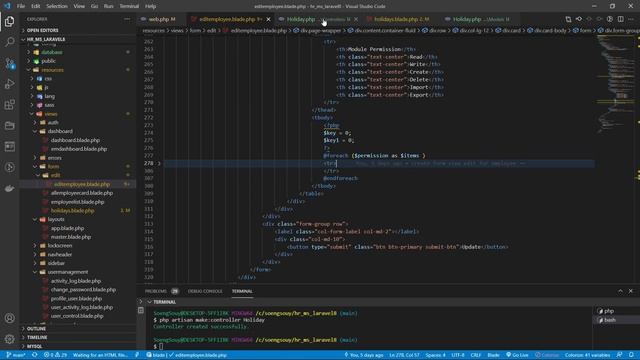Select the php terminal instance
This screenshot has height=360, width=640.
coord(616,311)
